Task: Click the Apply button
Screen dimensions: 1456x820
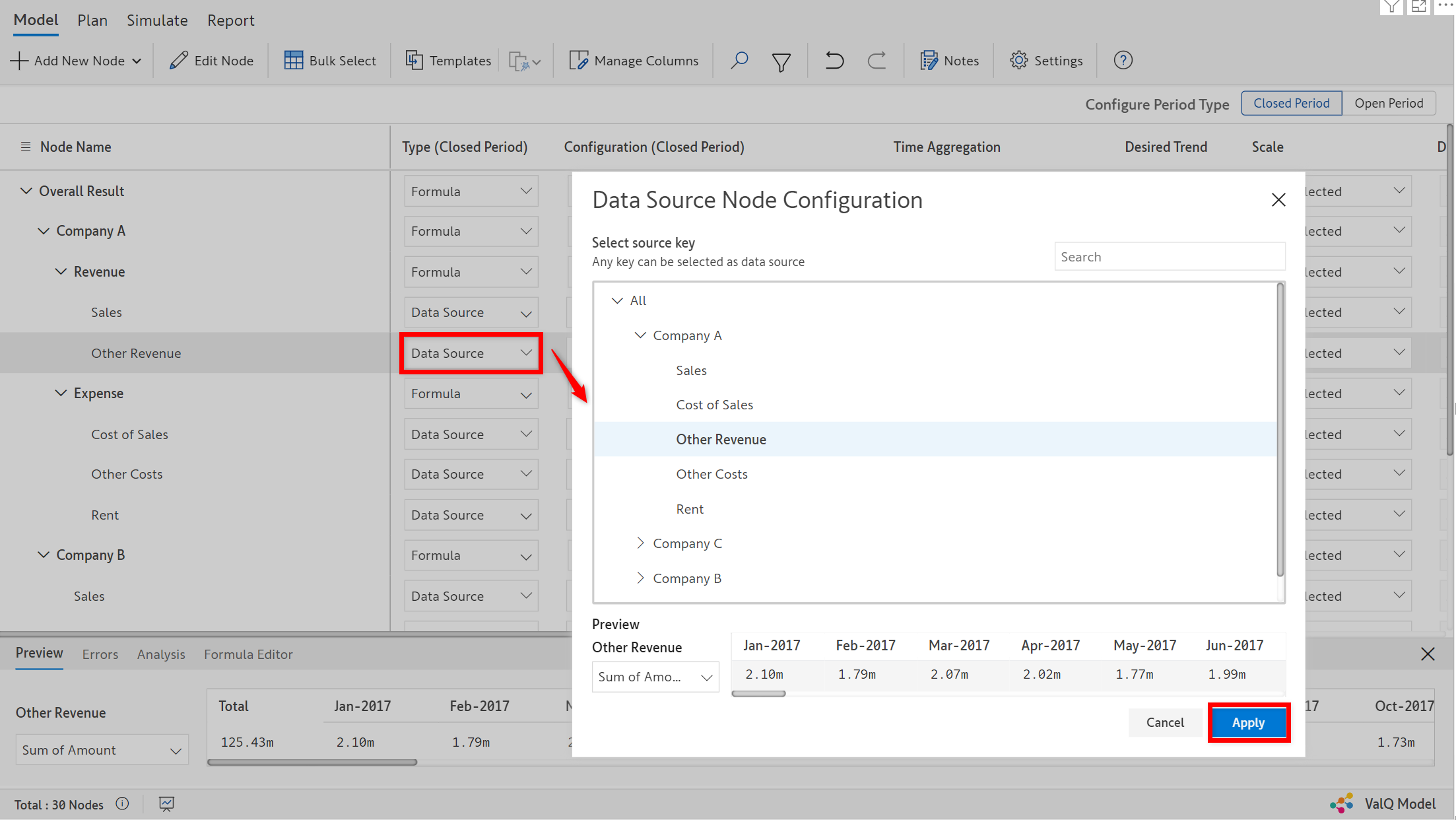Action: (1248, 722)
